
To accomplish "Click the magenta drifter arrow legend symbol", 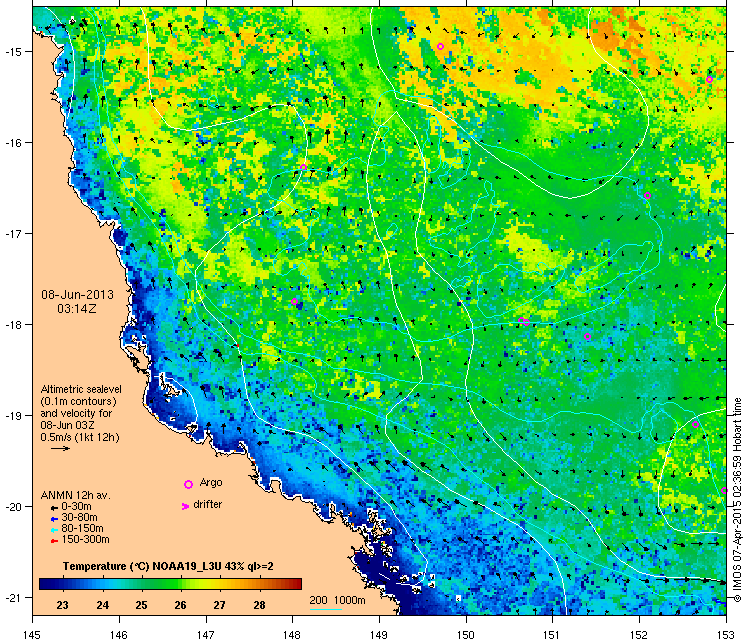I will coord(186,506).
